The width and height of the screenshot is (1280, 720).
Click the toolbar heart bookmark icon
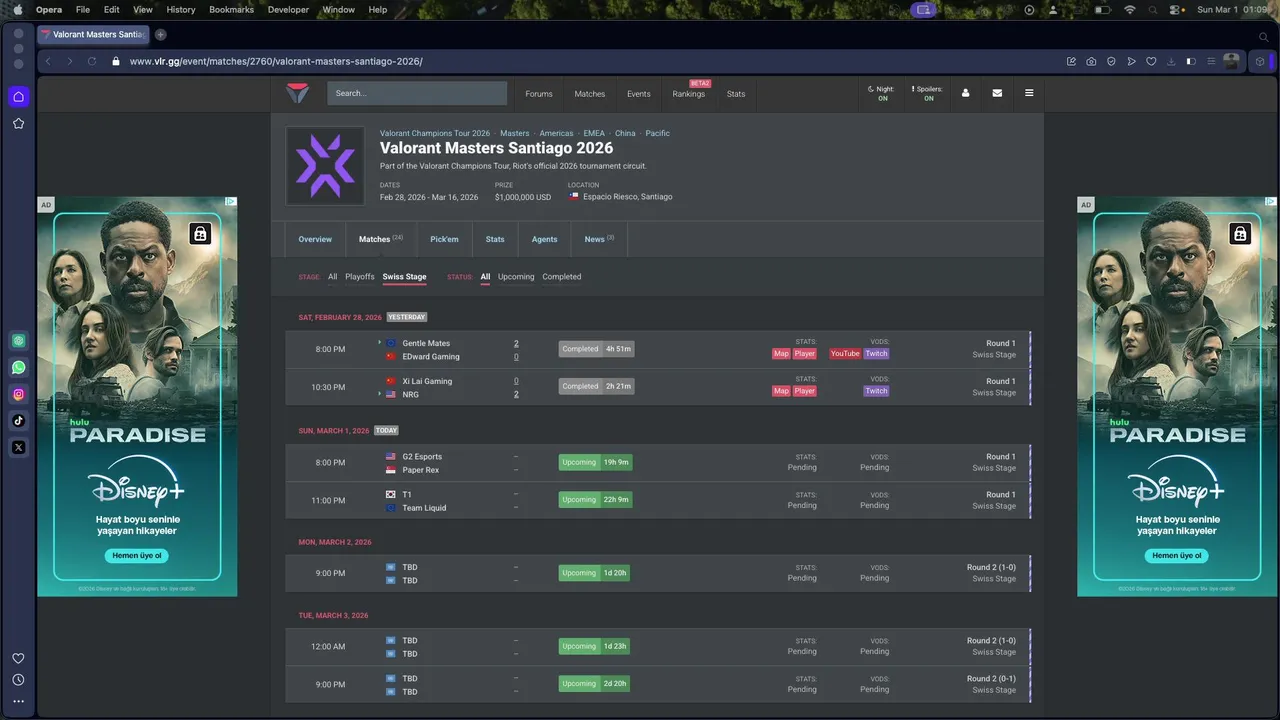click(1151, 61)
